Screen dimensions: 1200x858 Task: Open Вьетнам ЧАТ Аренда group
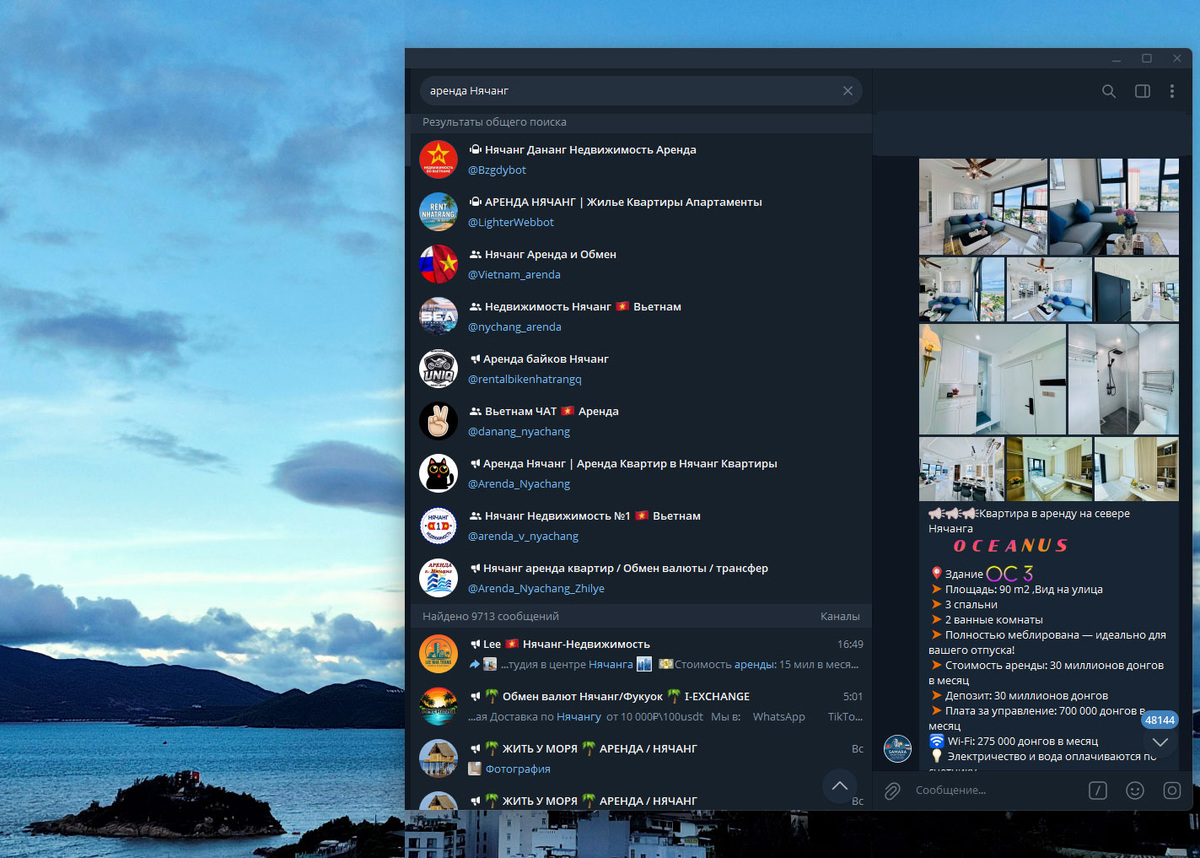pos(641,421)
